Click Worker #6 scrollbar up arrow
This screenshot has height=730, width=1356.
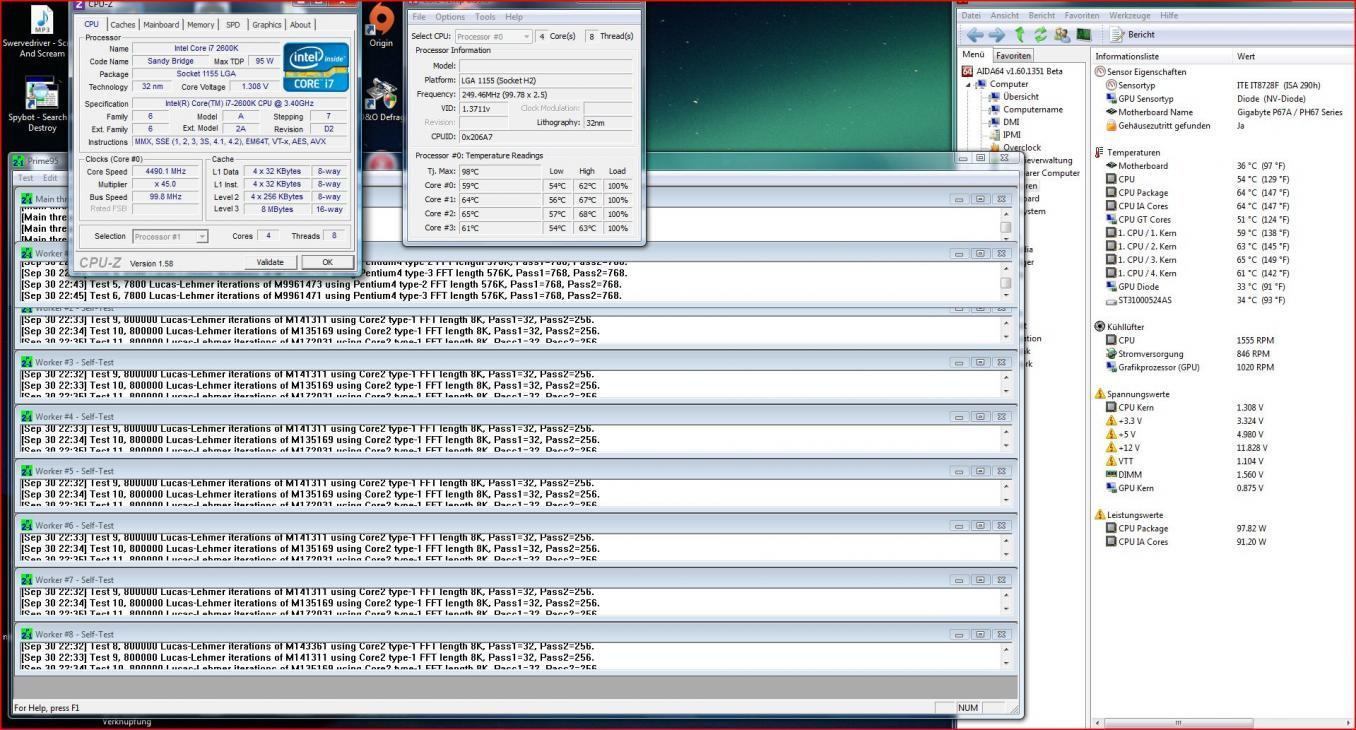[1005, 540]
